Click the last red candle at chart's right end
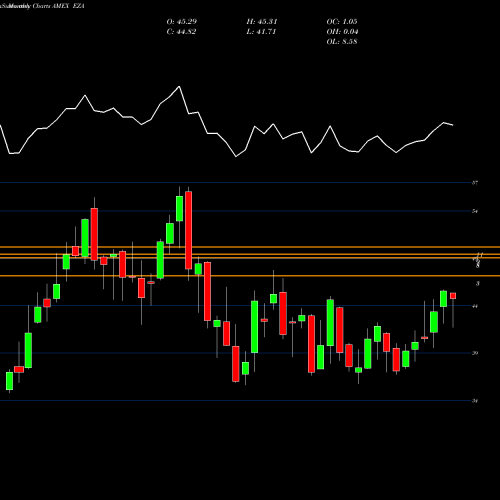 click(453, 296)
